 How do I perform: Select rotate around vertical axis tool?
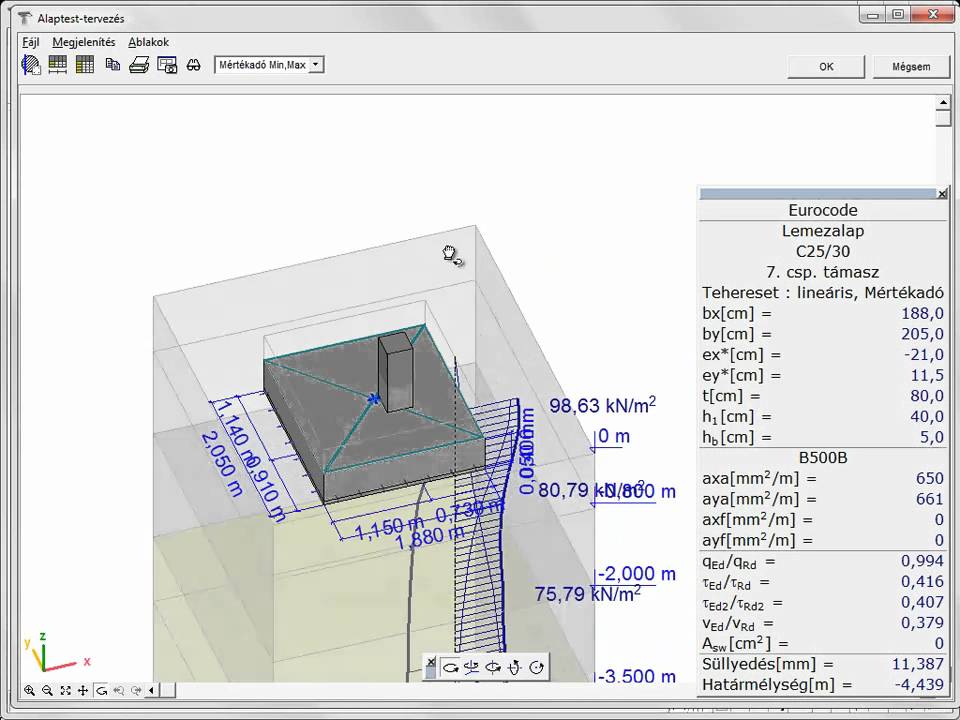click(x=493, y=667)
